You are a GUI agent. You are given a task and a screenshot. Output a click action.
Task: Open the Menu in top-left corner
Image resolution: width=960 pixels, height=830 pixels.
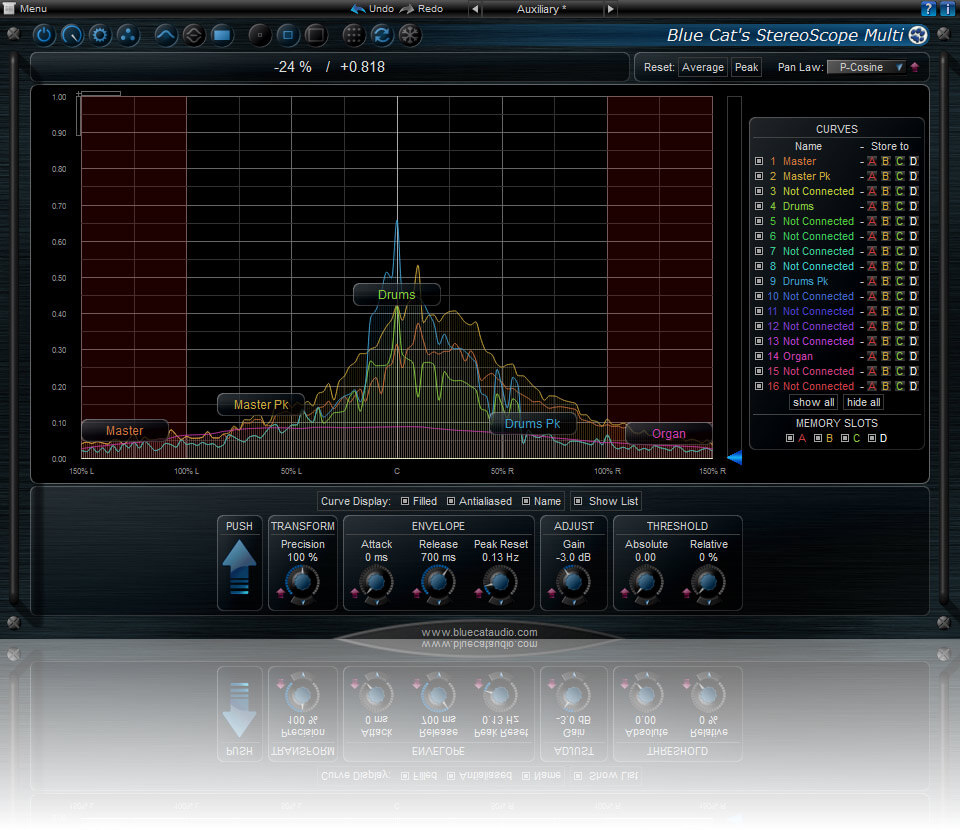(x=26, y=8)
